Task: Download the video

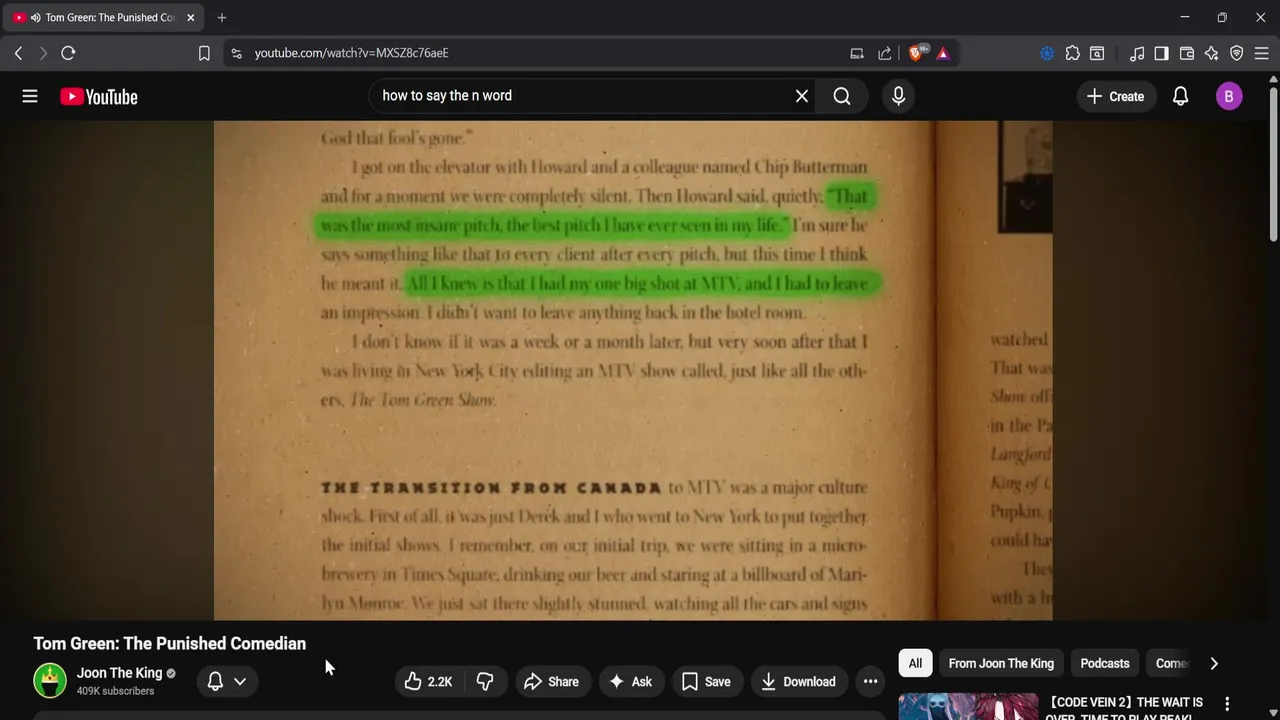Action: point(798,681)
